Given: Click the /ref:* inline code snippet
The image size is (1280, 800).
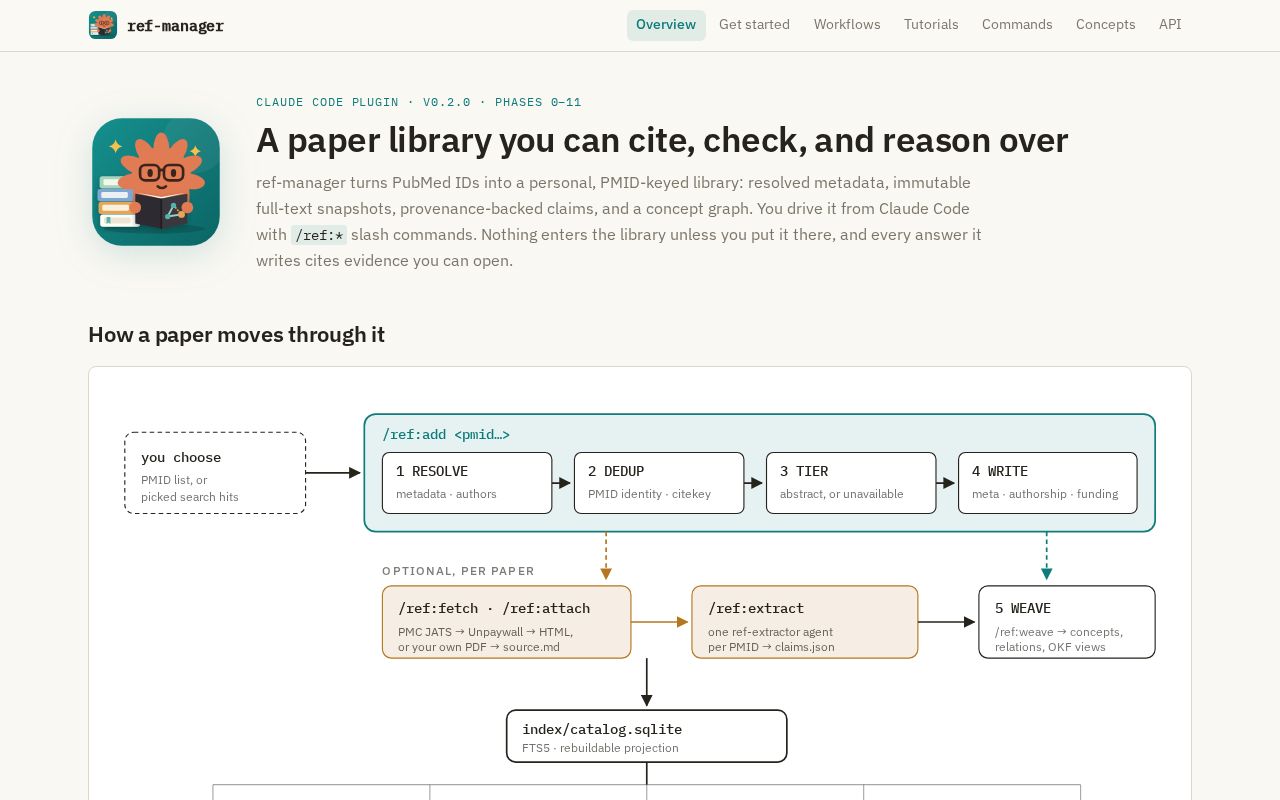Looking at the screenshot, I should [319, 235].
